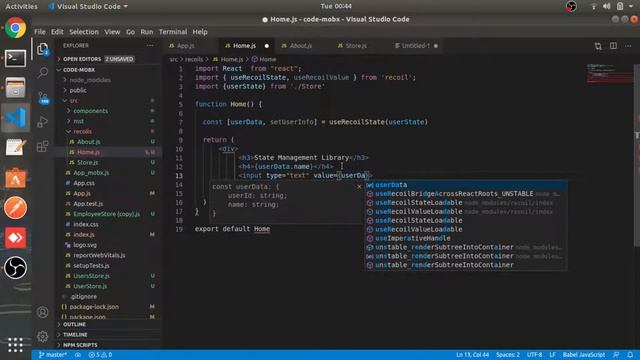Click errors and warnings status indicator
640x360 pixels.
100,355
